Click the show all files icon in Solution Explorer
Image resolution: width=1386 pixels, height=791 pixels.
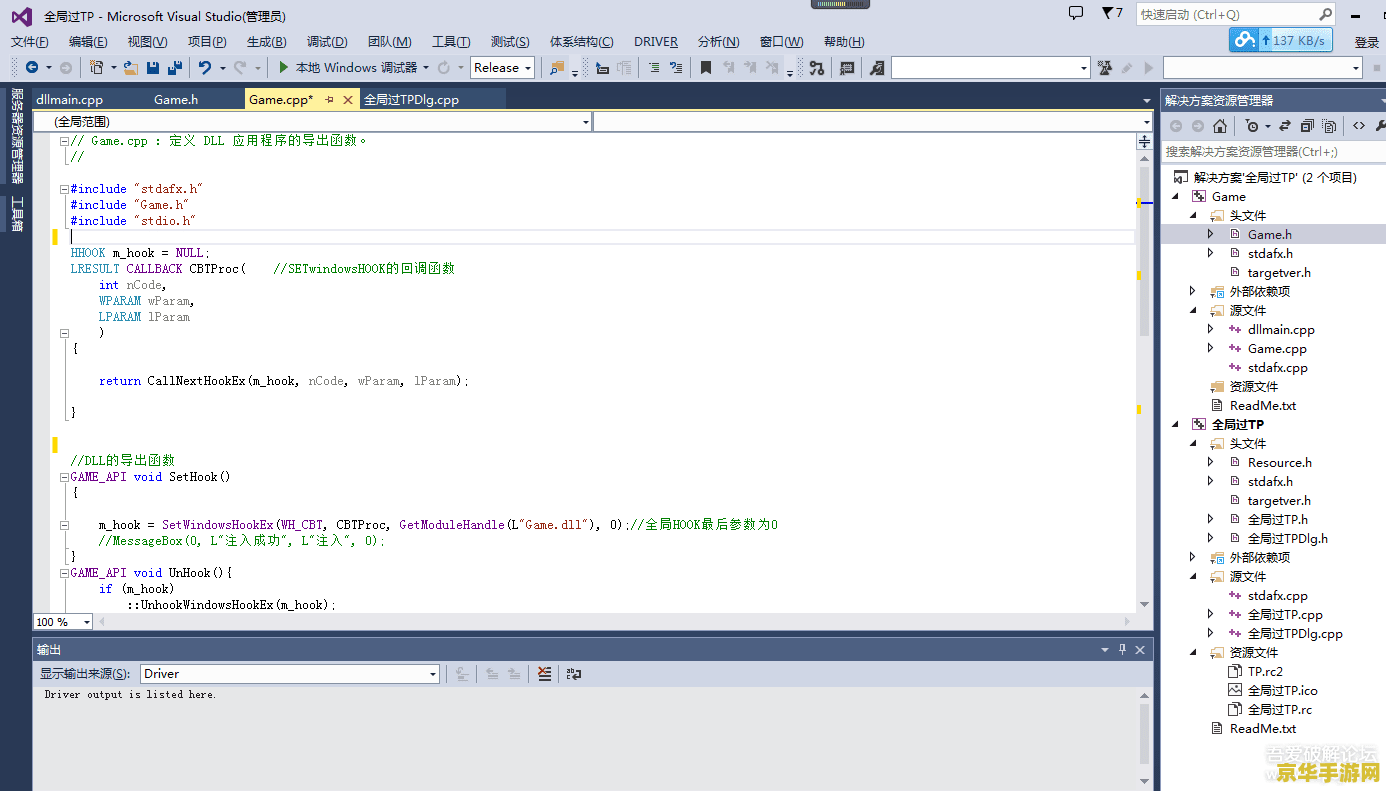pyautogui.click(x=1329, y=126)
